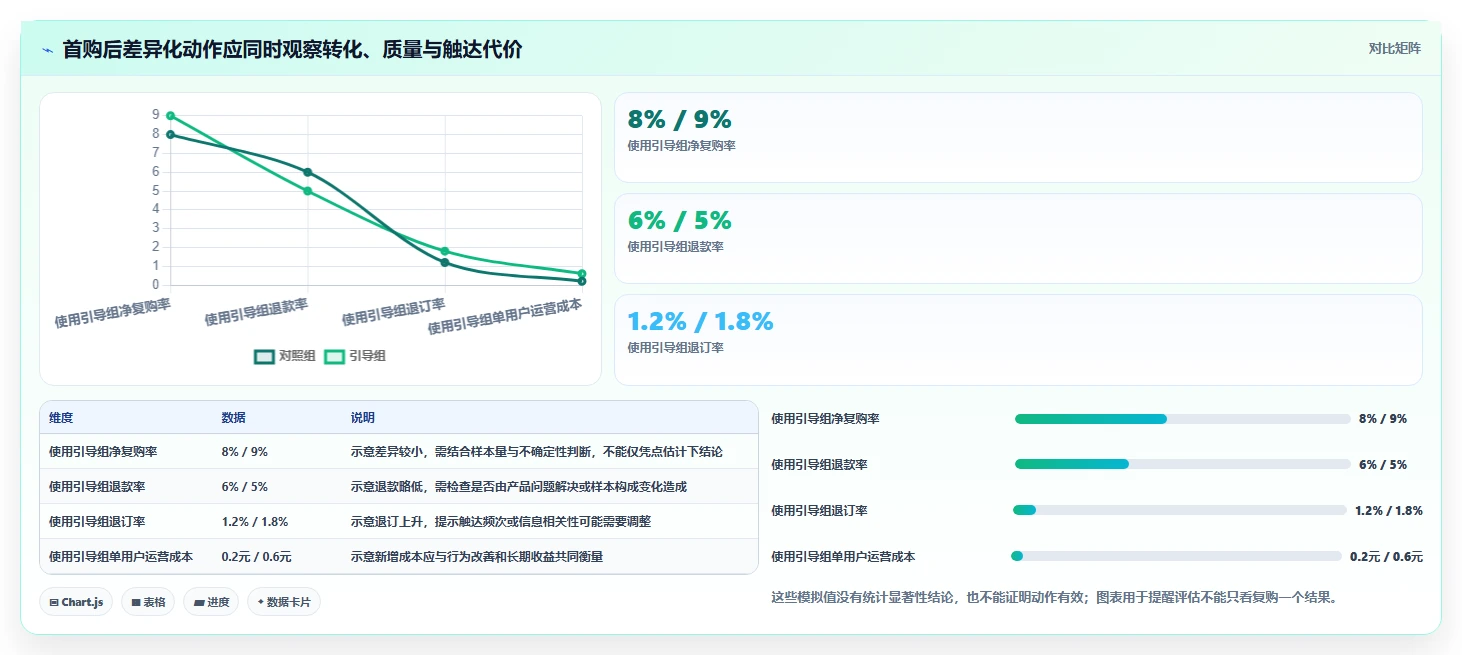This screenshot has height=655, width=1462.
Task: Click the lightning icon beside the title
Action: click(47, 50)
